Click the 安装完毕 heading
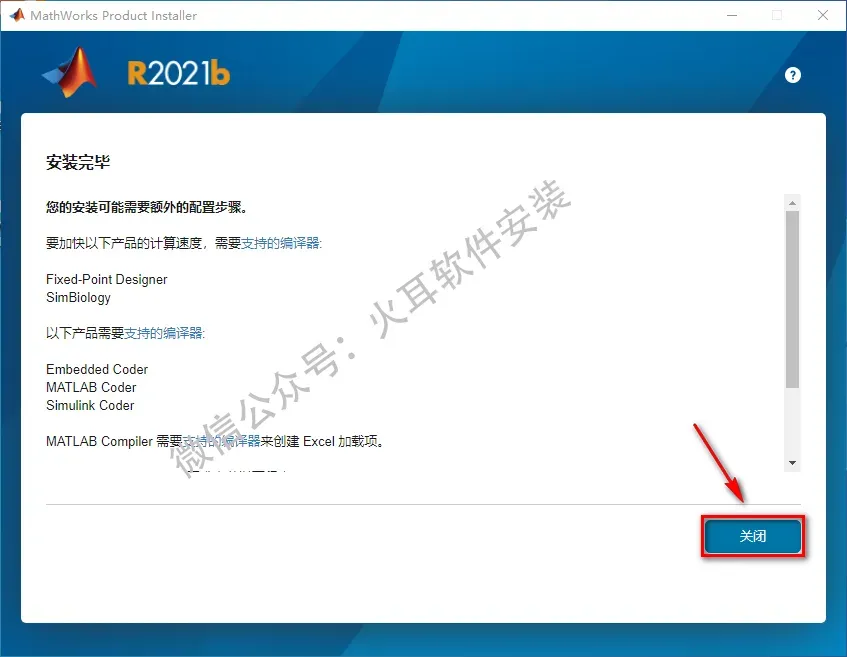The height and width of the screenshot is (657, 847). [x=78, y=162]
